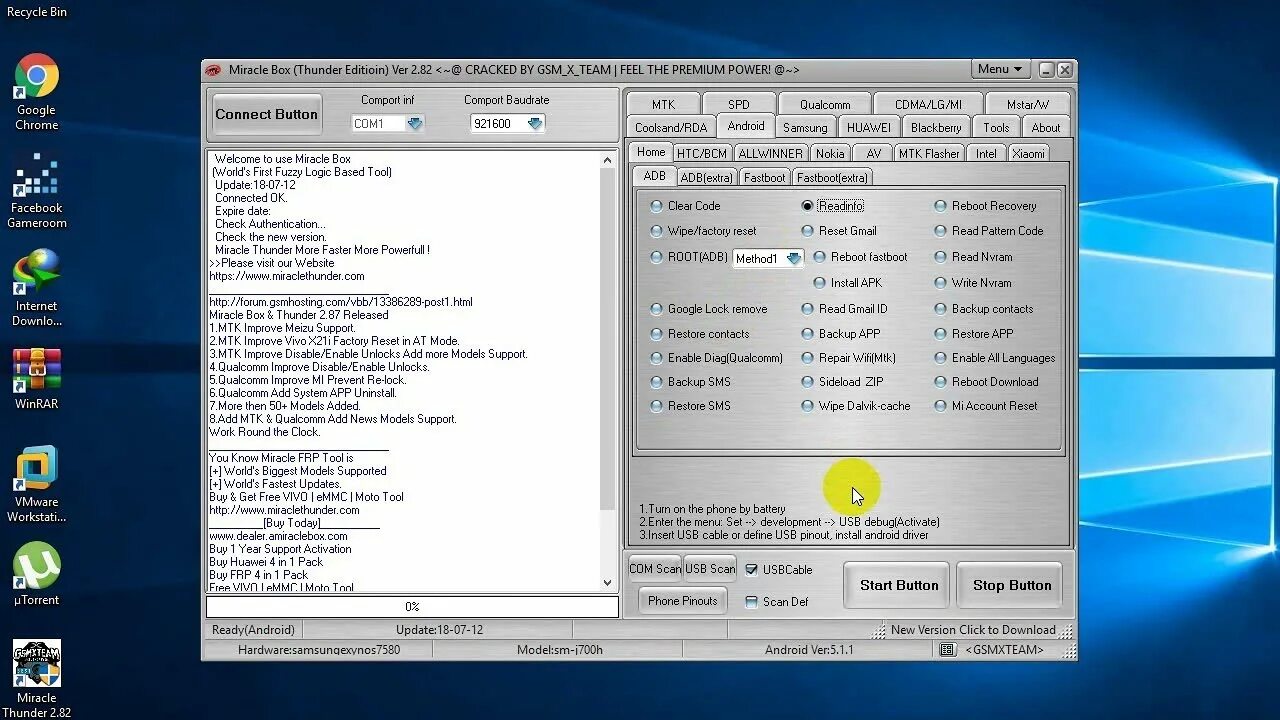This screenshot has width=1280, height=720.
Task: Click the USB Scan button
Action: pyautogui.click(x=710, y=569)
